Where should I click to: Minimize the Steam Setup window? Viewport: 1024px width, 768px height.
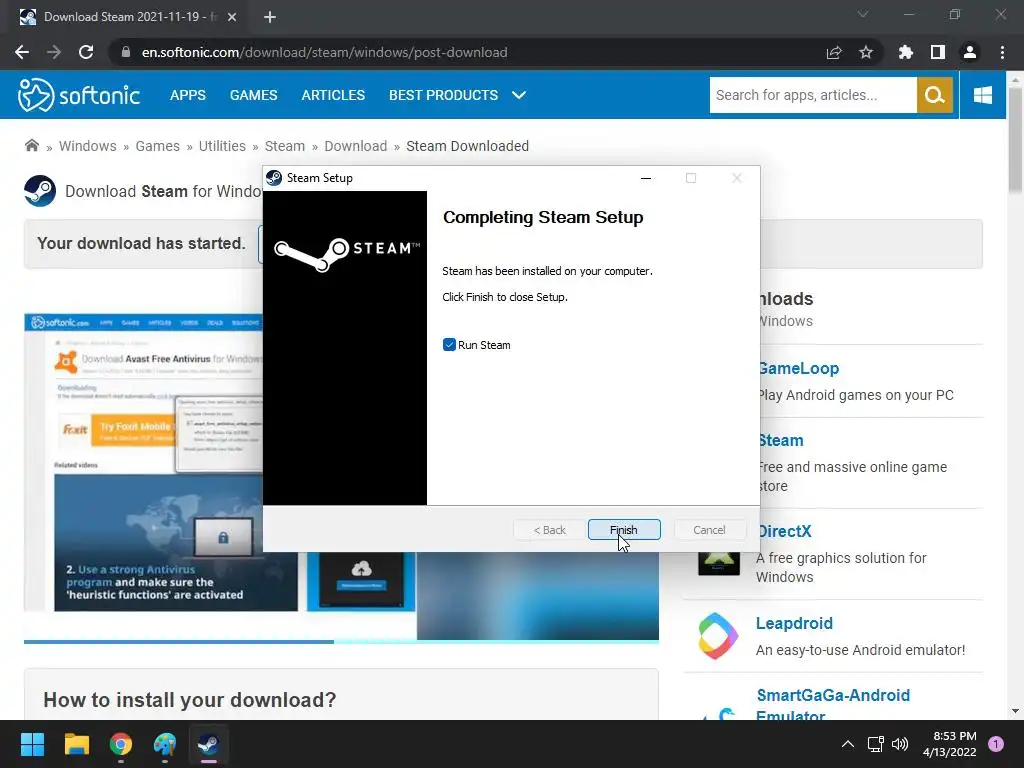(646, 178)
